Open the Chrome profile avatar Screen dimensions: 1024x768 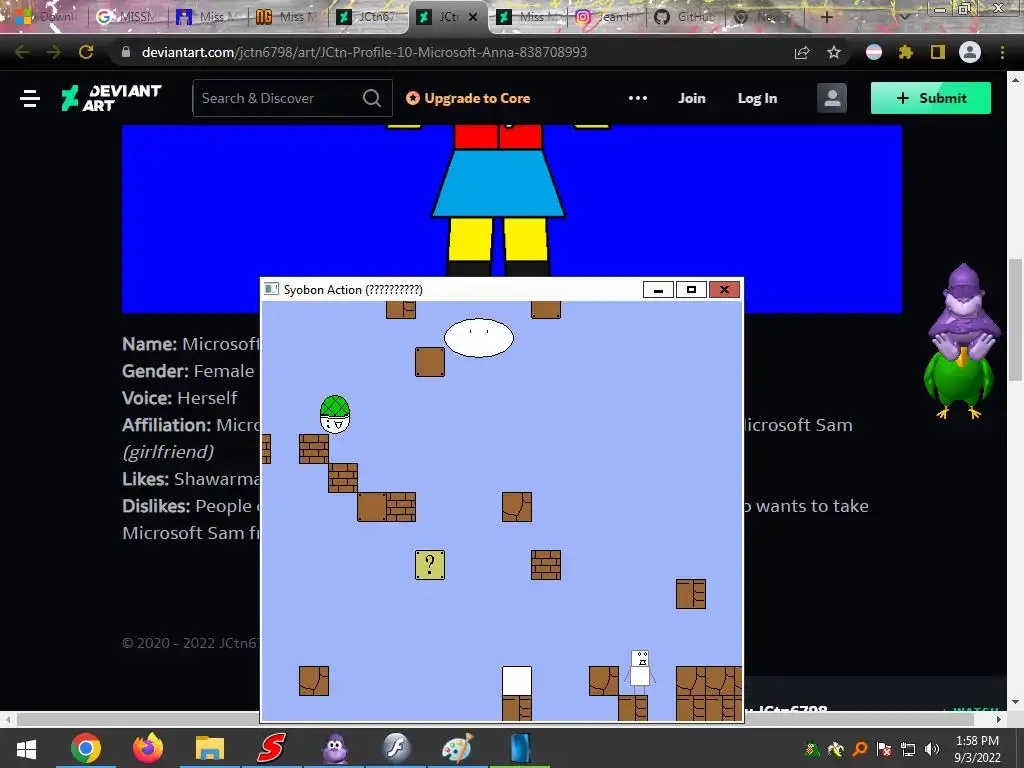[x=970, y=52]
